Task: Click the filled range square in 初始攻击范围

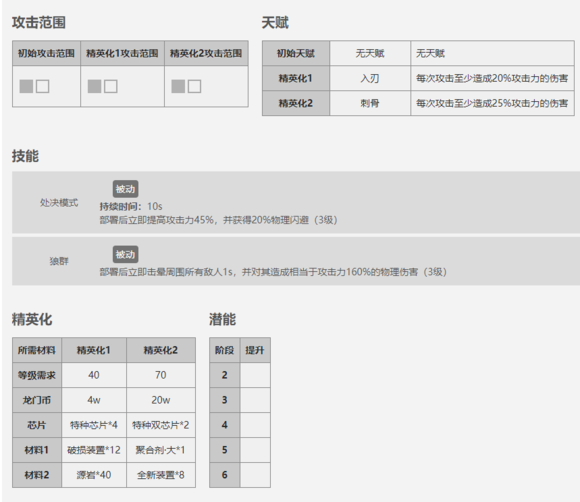Action: [x=26, y=87]
